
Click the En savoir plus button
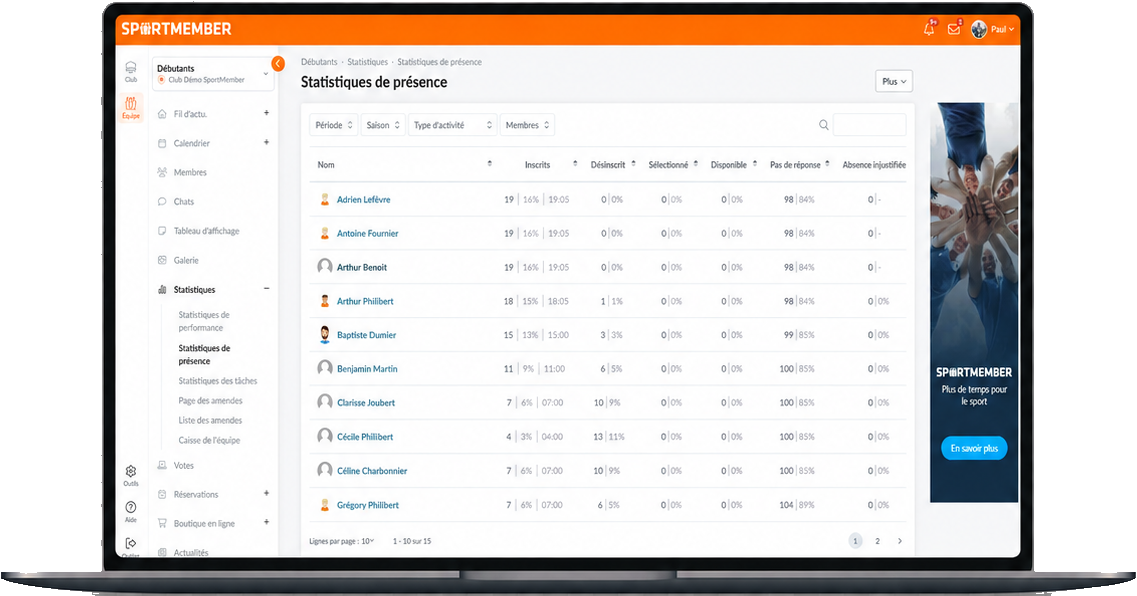tap(974, 448)
